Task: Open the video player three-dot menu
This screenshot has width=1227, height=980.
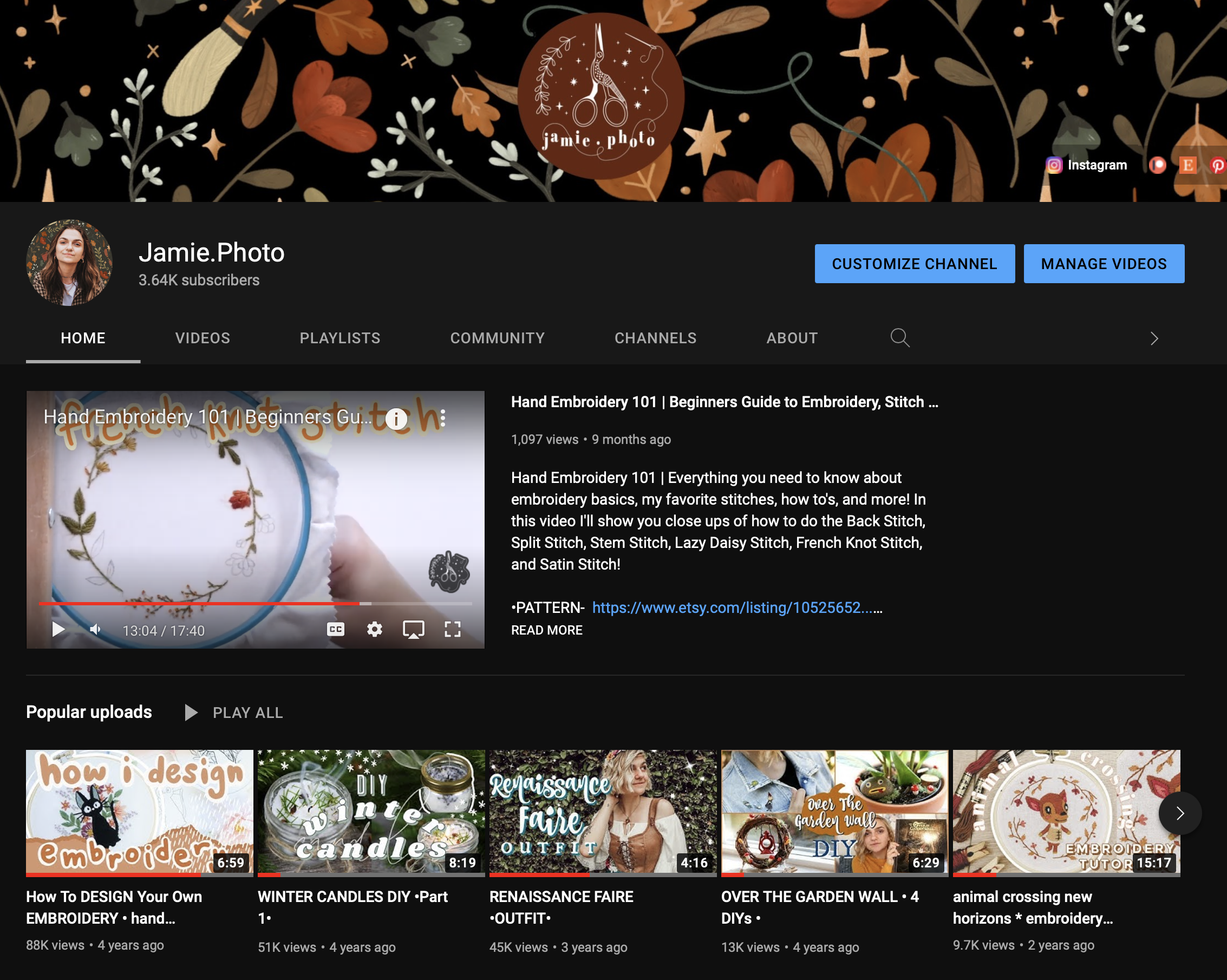Action: coord(443,419)
